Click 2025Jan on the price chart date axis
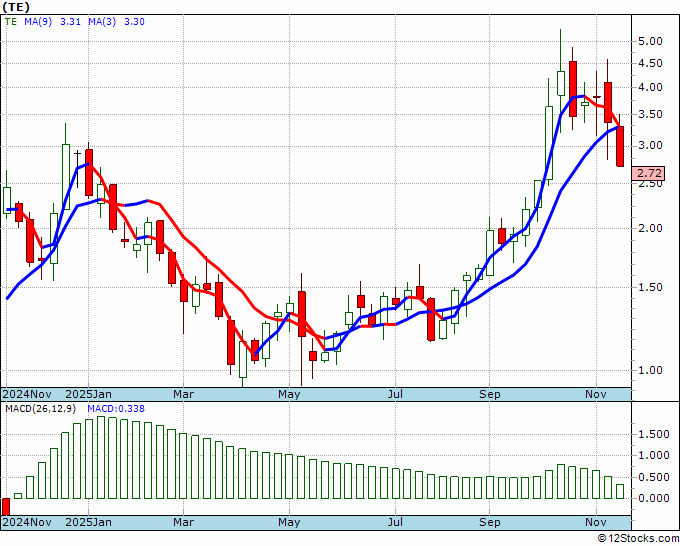680x546 pixels. [88, 394]
